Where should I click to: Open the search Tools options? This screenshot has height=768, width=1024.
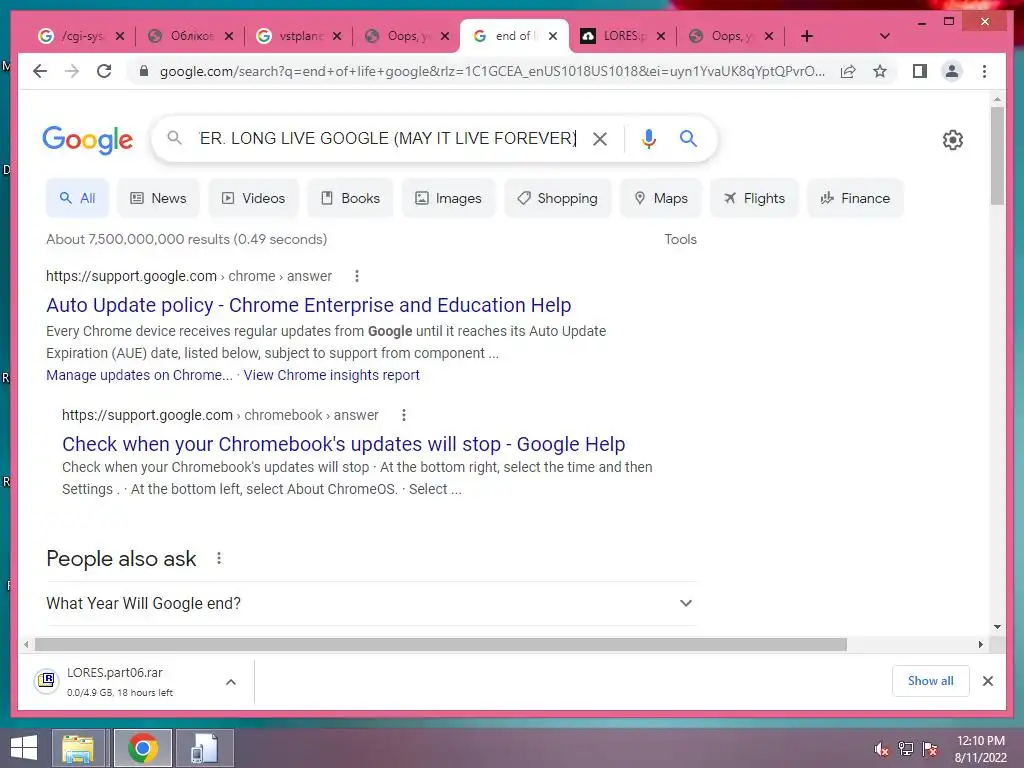[x=680, y=239]
